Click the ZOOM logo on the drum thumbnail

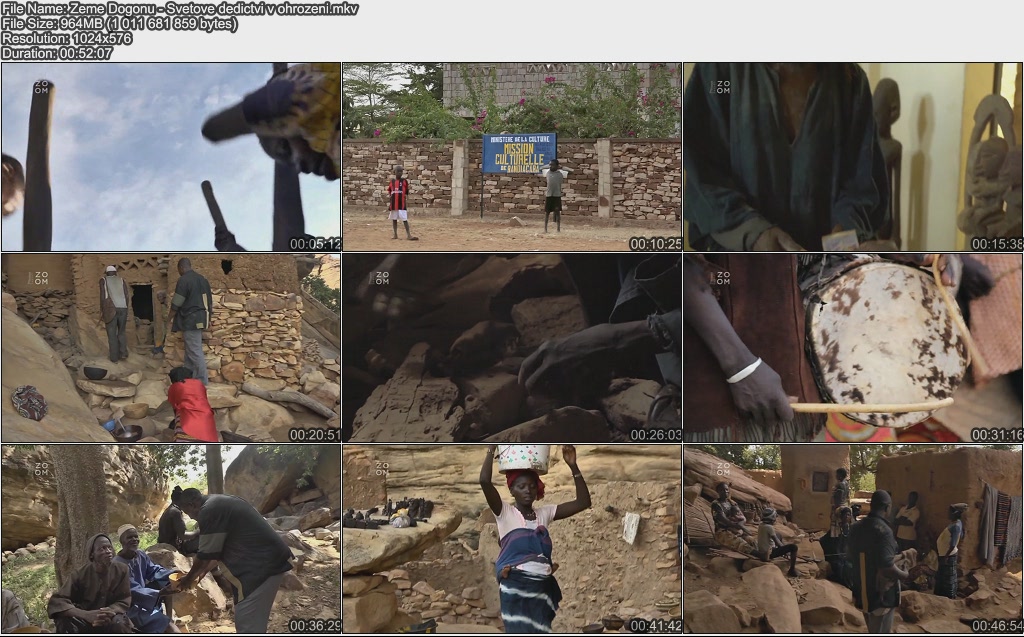[x=723, y=278]
